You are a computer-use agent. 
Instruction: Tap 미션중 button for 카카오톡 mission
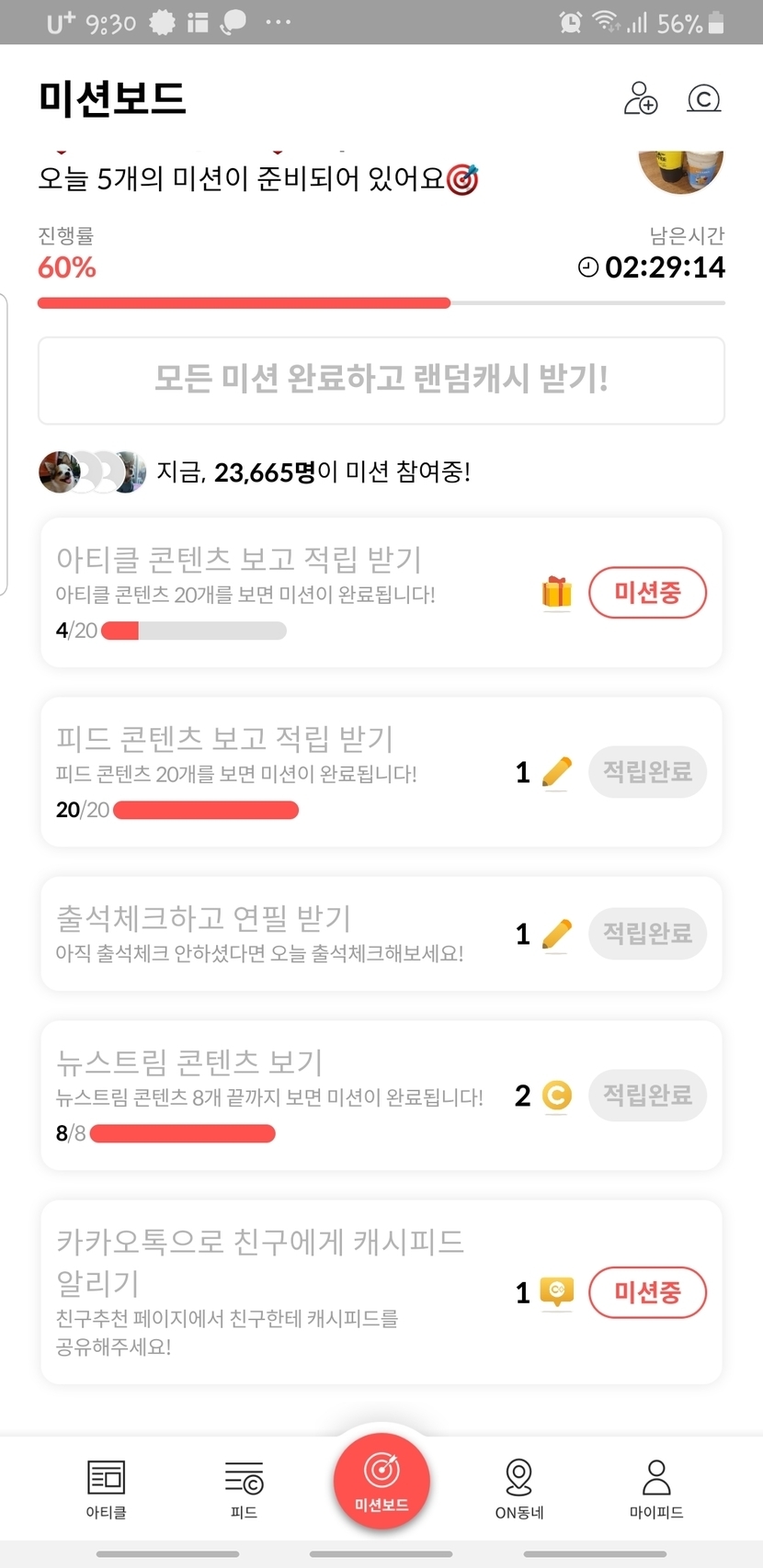click(647, 1292)
